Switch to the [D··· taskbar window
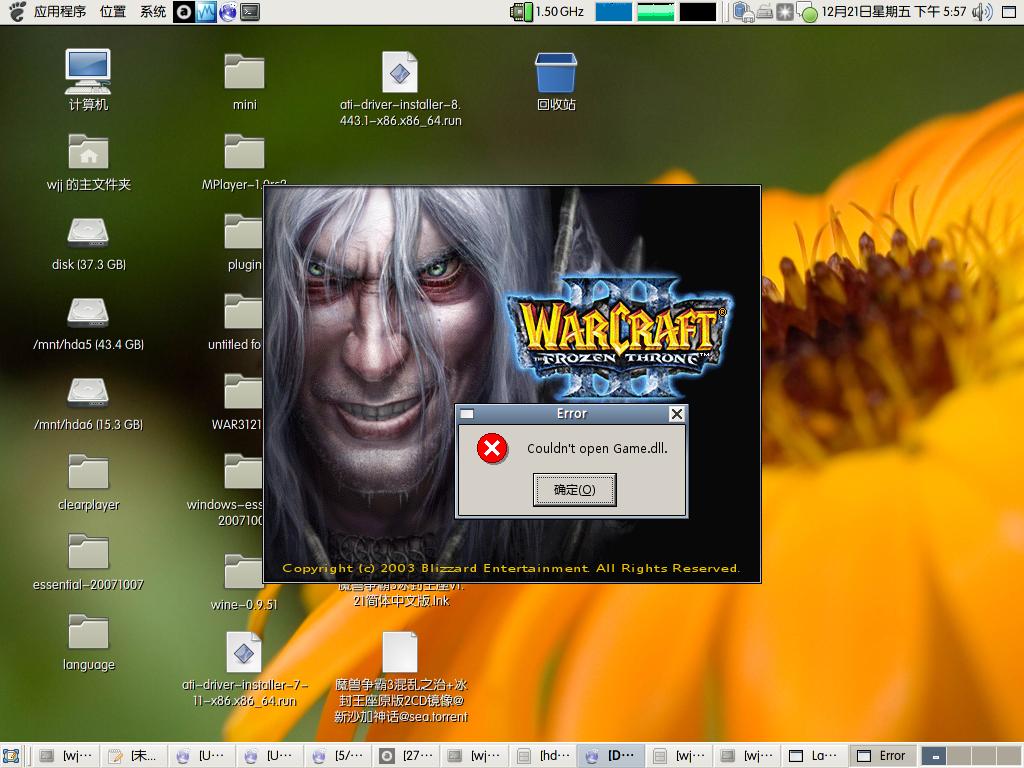This screenshot has height=768, width=1024. [609, 756]
